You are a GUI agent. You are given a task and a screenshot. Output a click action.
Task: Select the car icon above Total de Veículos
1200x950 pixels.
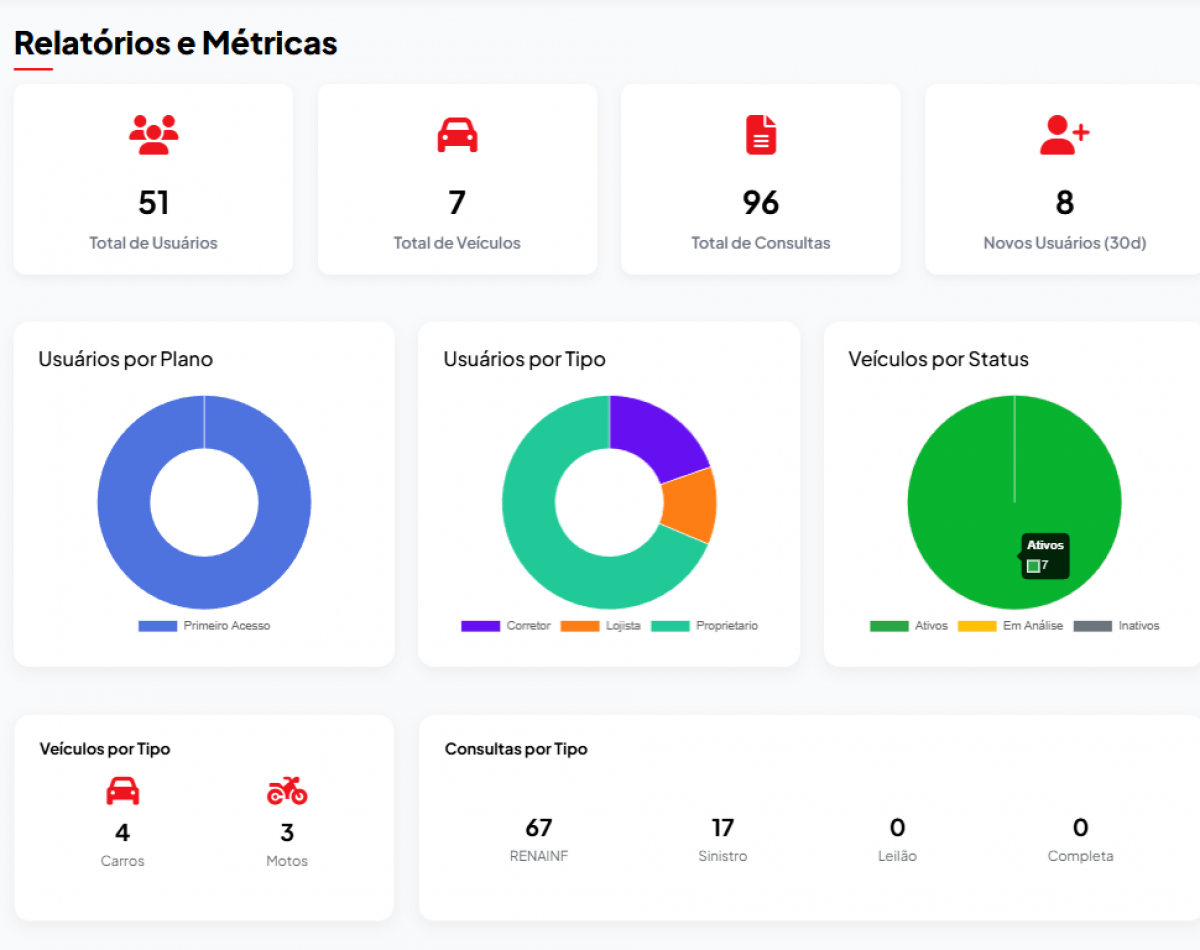[x=458, y=133]
